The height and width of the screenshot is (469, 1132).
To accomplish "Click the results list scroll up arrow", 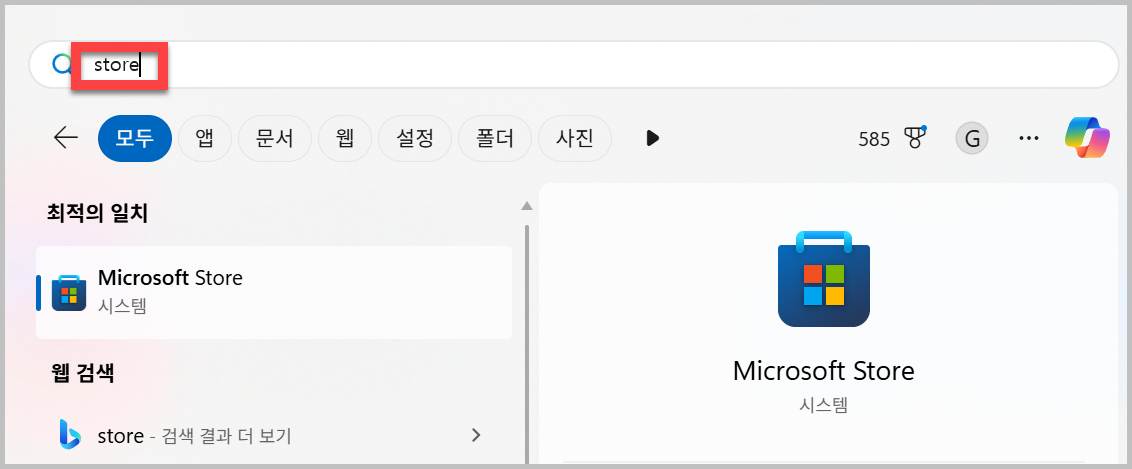I will coord(527,206).
